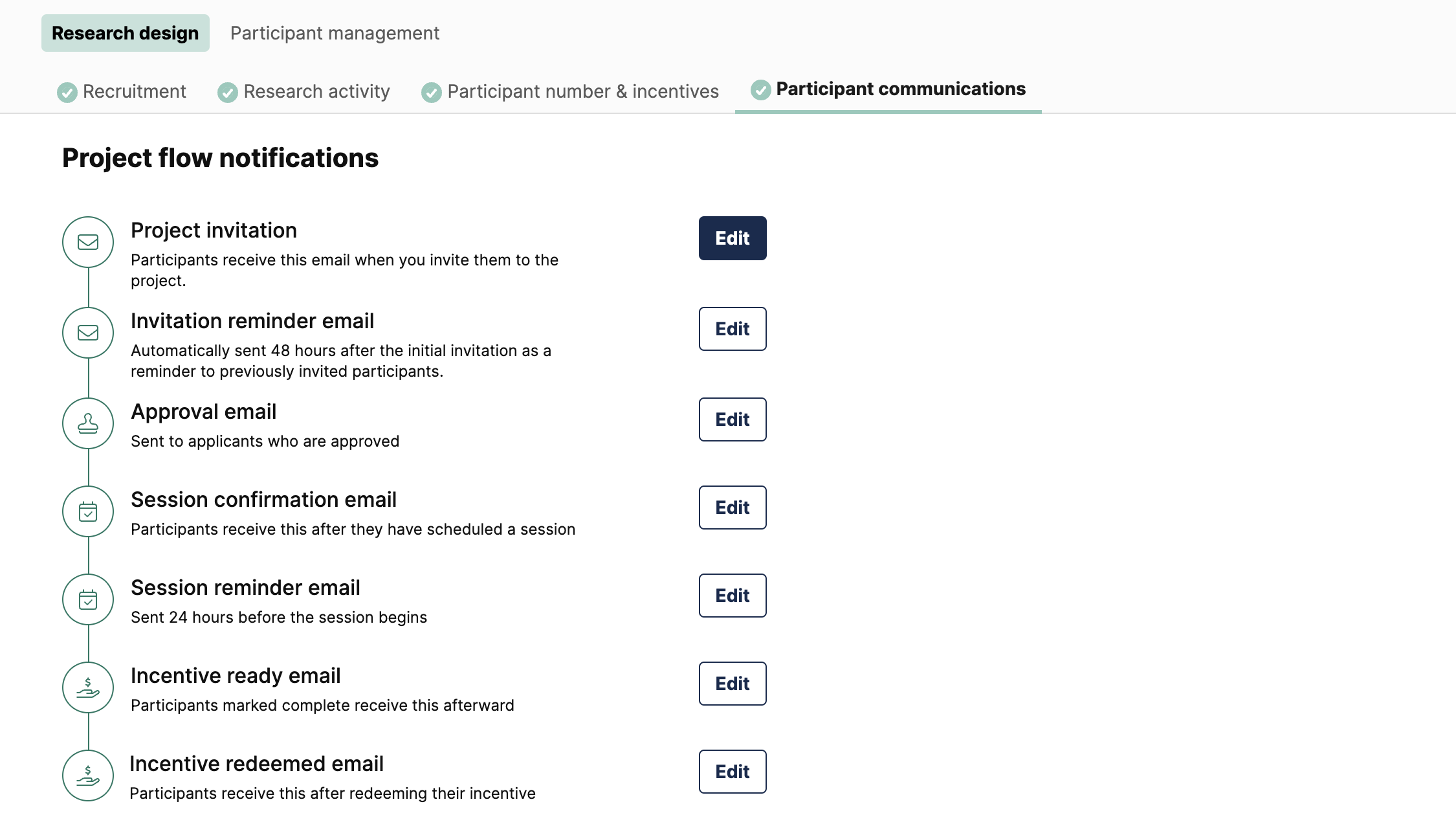Image resolution: width=1456 pixels, height=826 pixels.
Task: Edit the Incentive ready email
Action: click(733, 684)
